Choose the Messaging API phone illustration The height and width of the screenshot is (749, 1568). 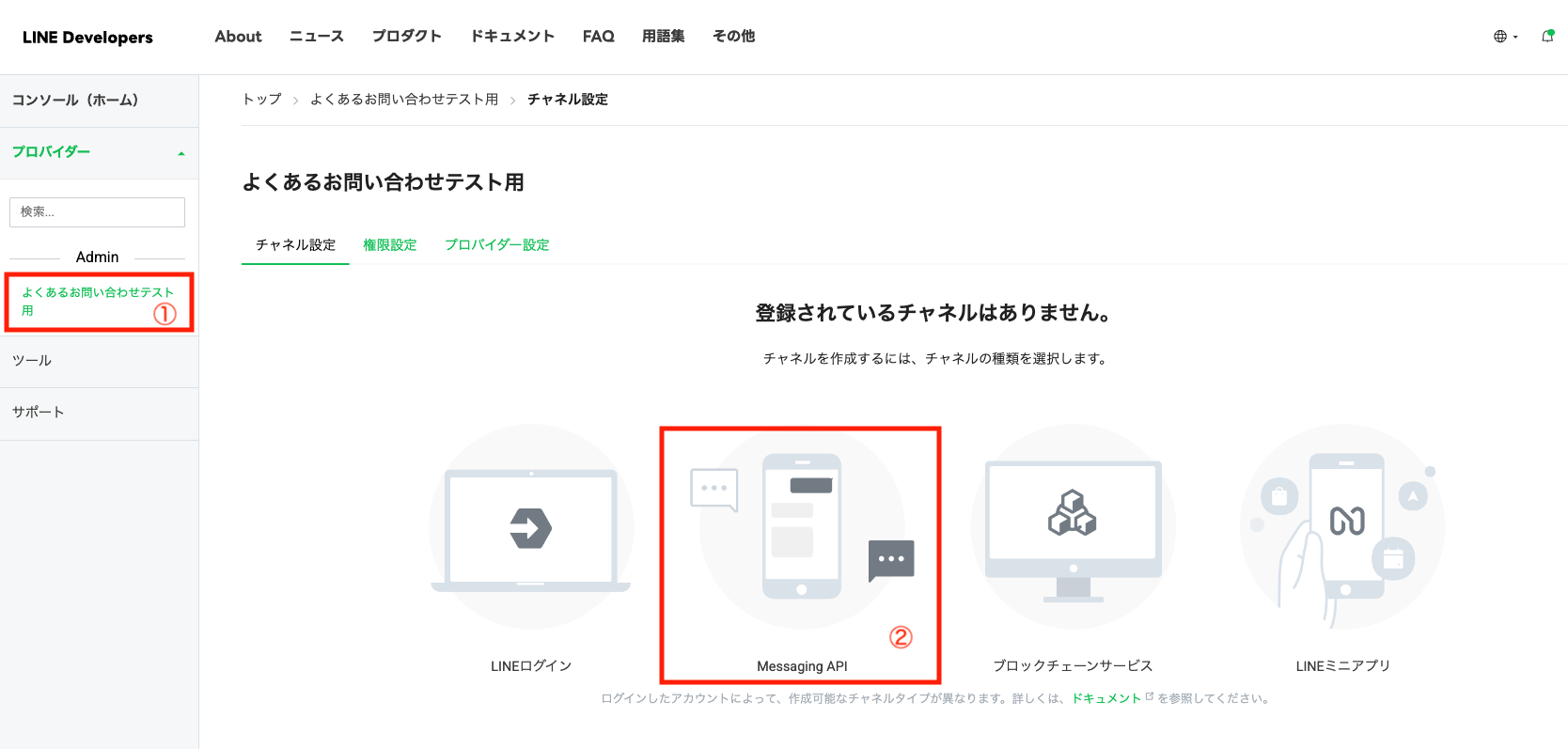tap(802, 526)
